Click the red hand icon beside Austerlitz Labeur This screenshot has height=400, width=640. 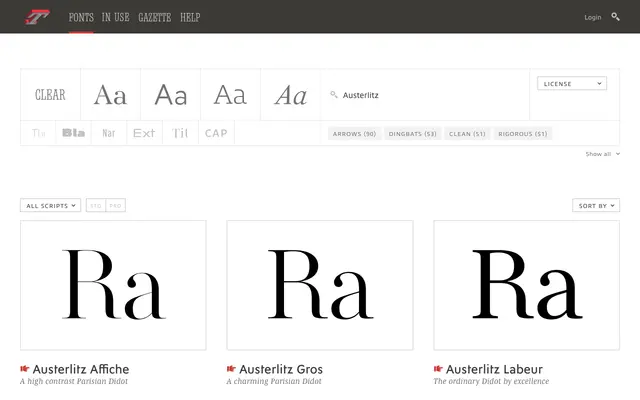coord(438,369)
